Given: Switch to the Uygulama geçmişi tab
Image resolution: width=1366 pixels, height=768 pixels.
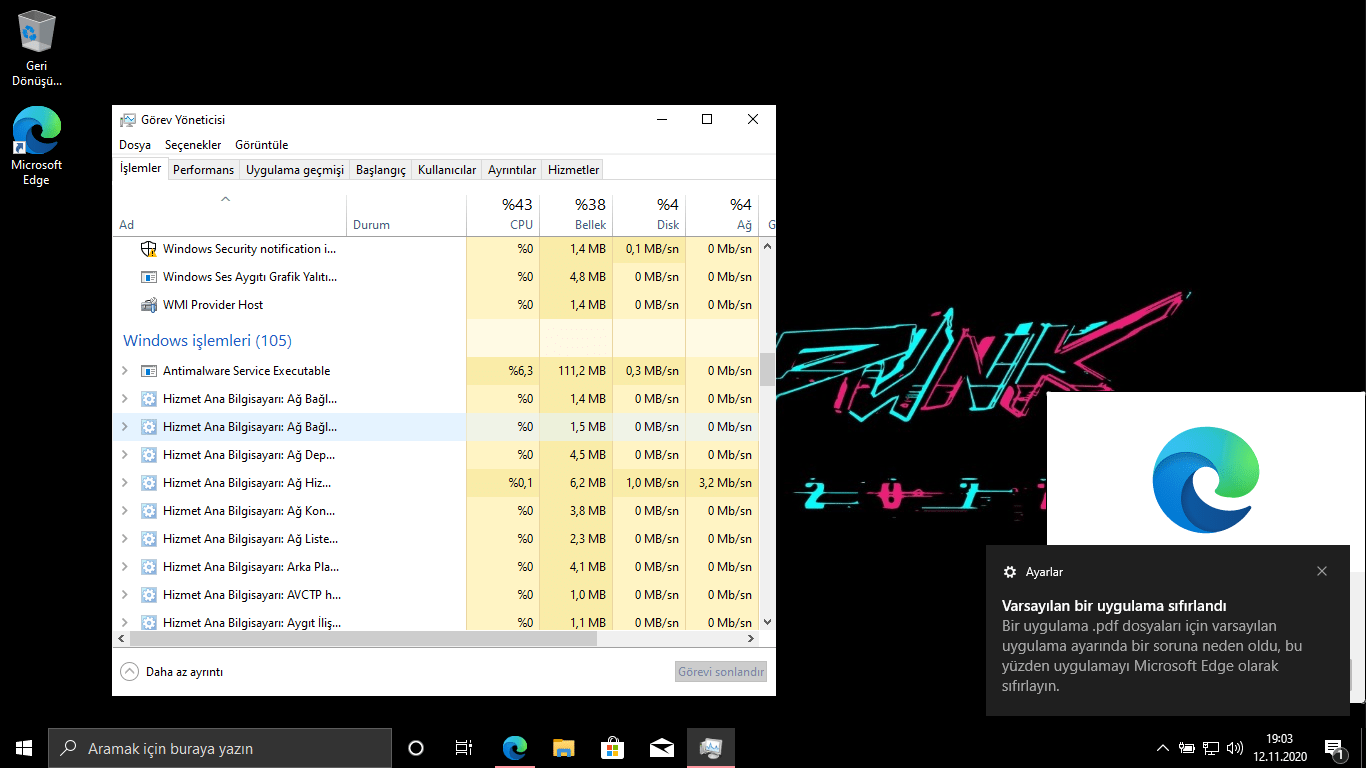Looking at the screenshot, I should click(295, 170).
